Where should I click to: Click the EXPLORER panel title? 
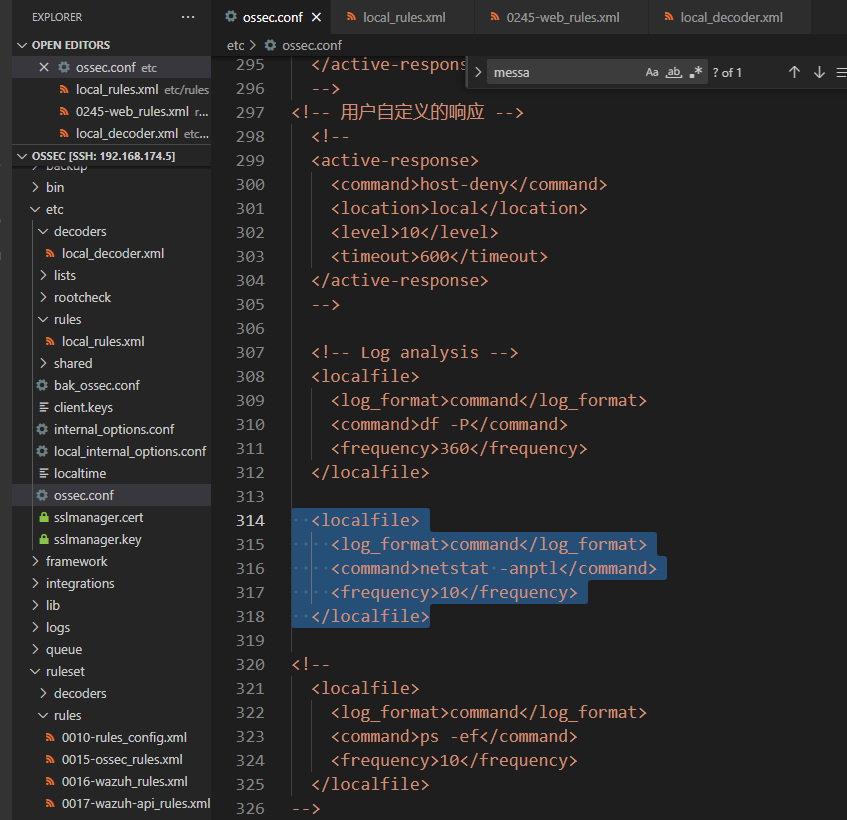click(x=57, y=17)
